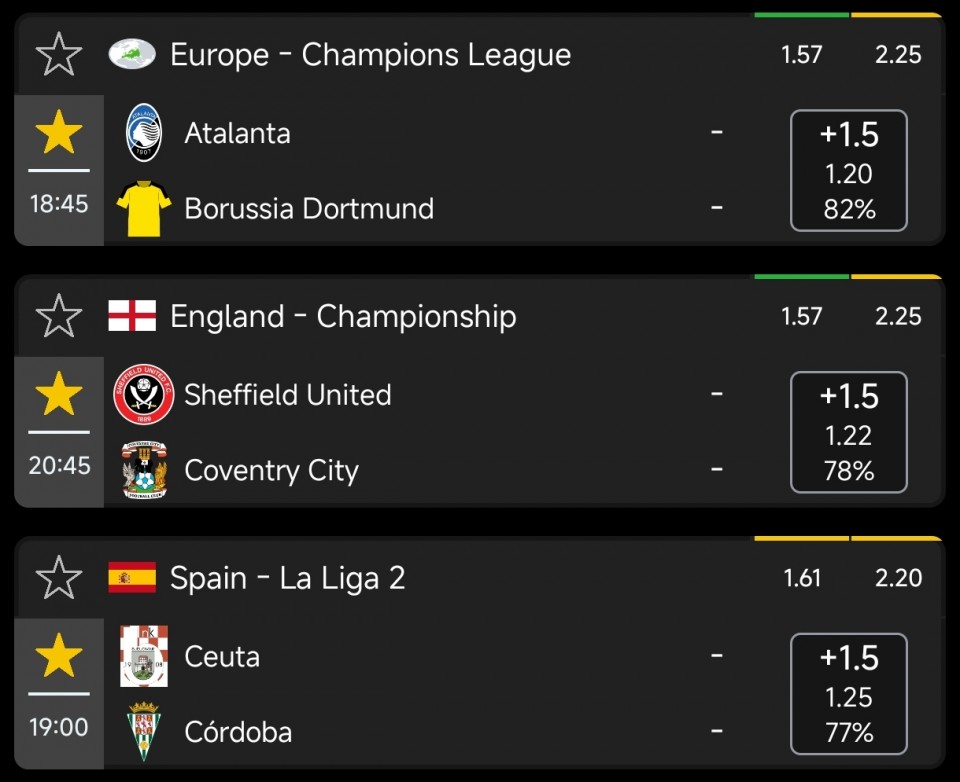Image resolution: width=960 pixels, height=782 pixels.
Task: Click the Coventry City club crest
Action: tap(144, 470)
